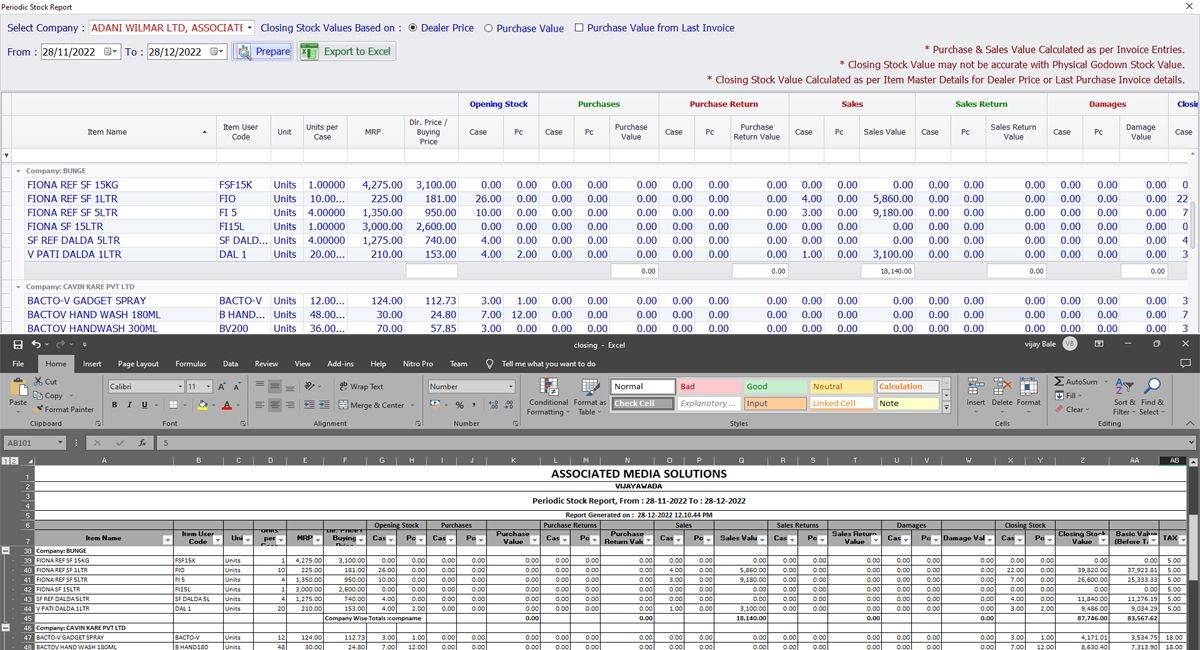Open the From date picker dropdown

click(x=111, y=52)
